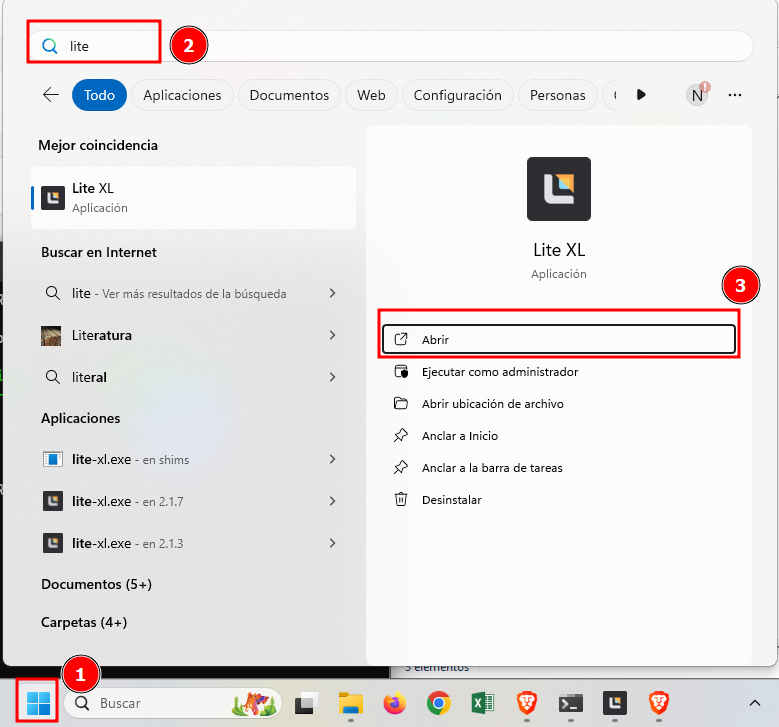The height and width of the screenshot is (727, 779).
Task: Switch to the Aplicaciones filter tab
Action: tap(182, 95)
